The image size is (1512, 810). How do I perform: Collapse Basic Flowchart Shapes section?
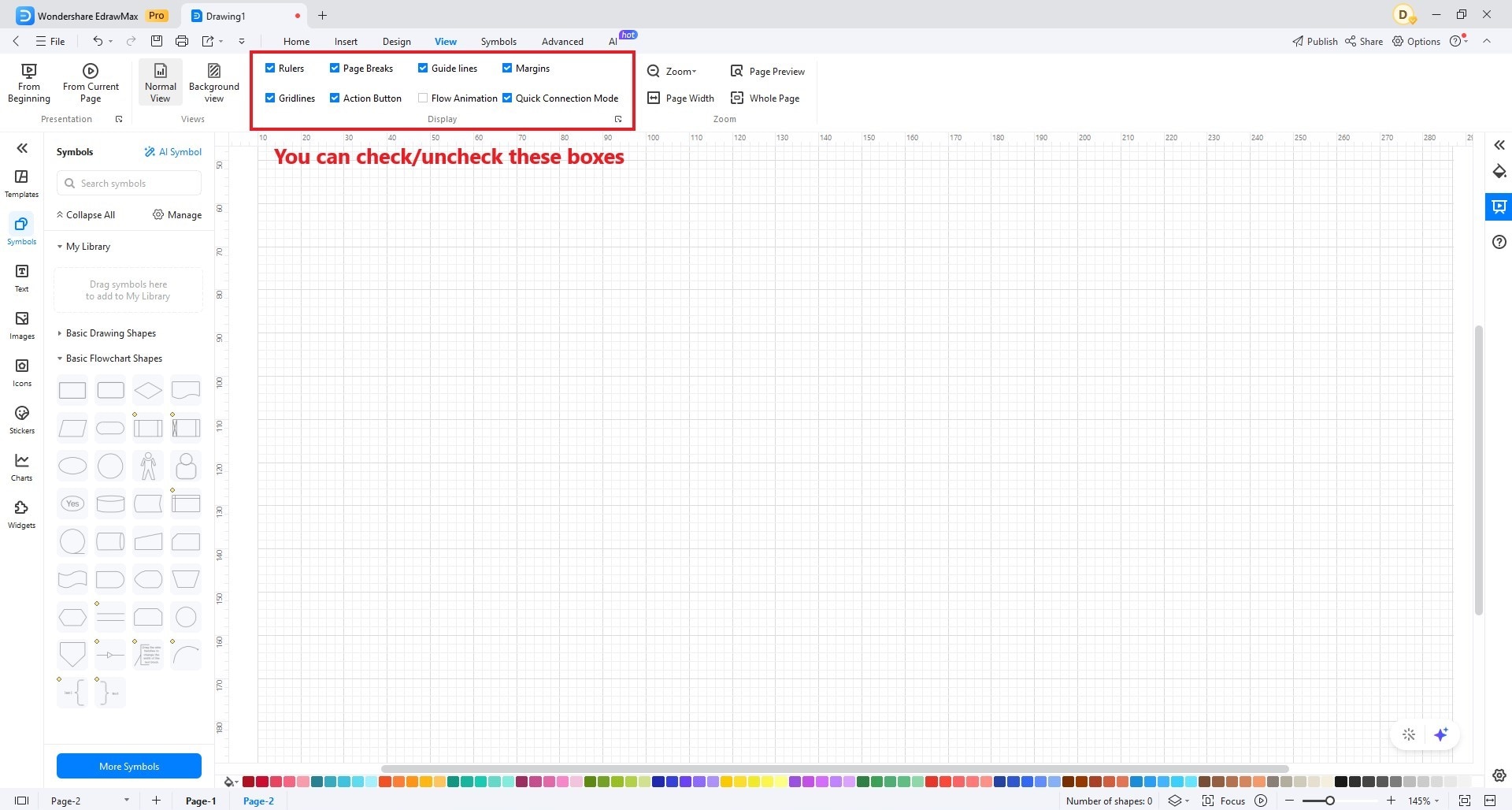[60, 359]
